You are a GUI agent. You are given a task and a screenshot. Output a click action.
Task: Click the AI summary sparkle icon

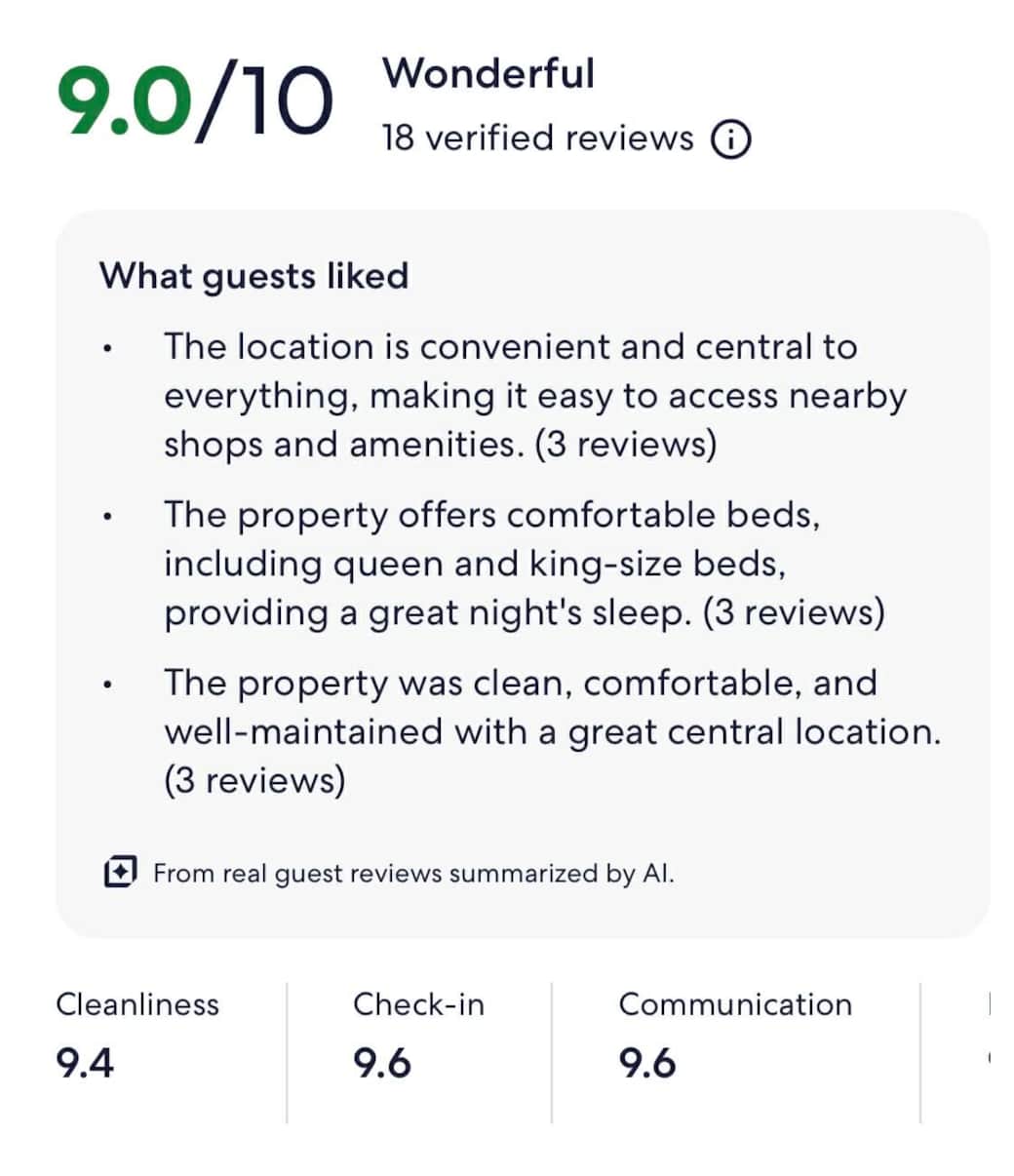120,872
